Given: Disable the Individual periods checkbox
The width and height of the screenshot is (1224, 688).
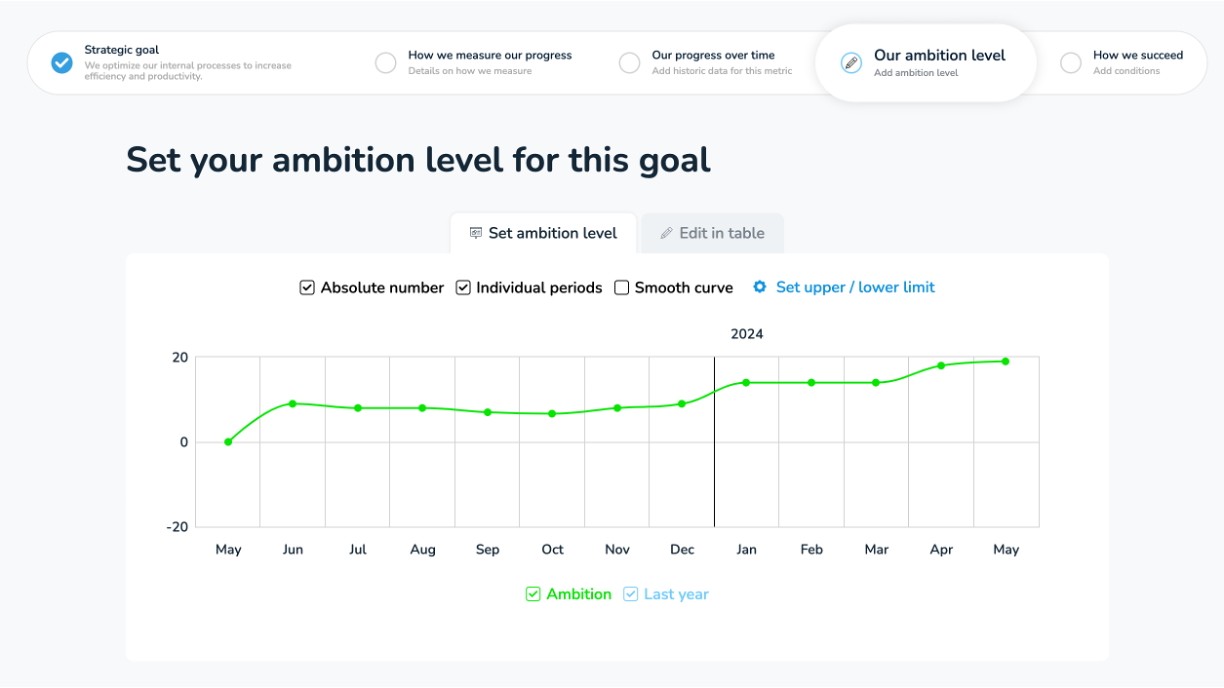Looking at the screenshot, I should (463, 287).
